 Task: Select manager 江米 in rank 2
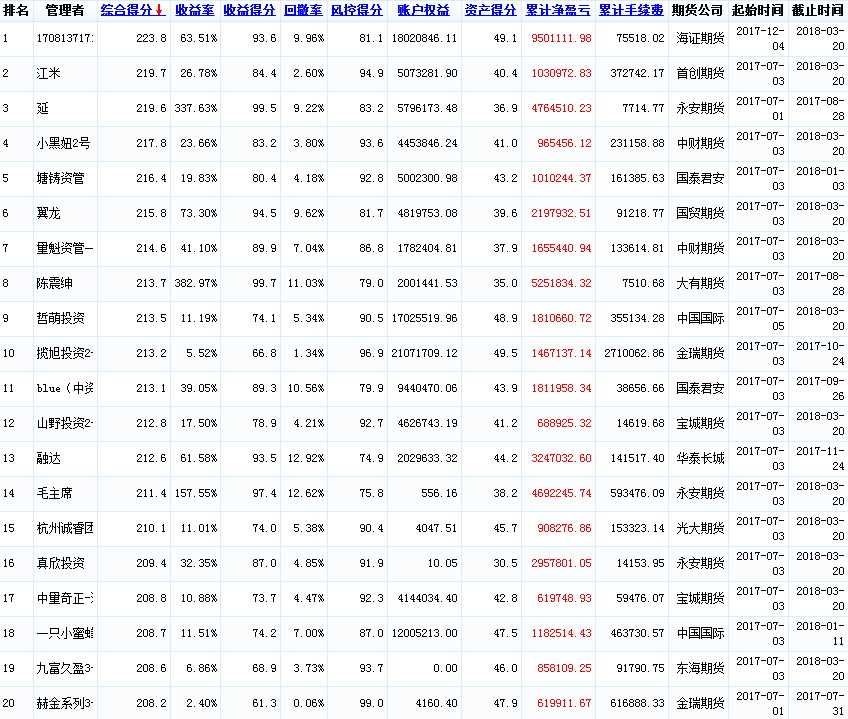click(x=48, y=73)
